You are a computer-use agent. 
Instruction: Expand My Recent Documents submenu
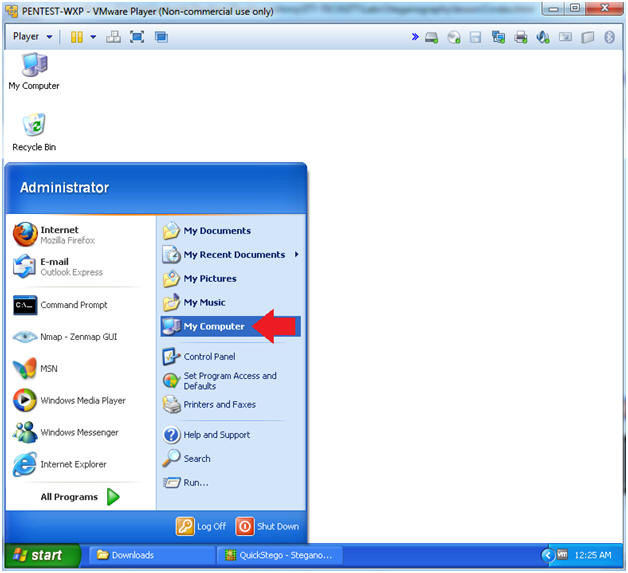tap(230, 255)
